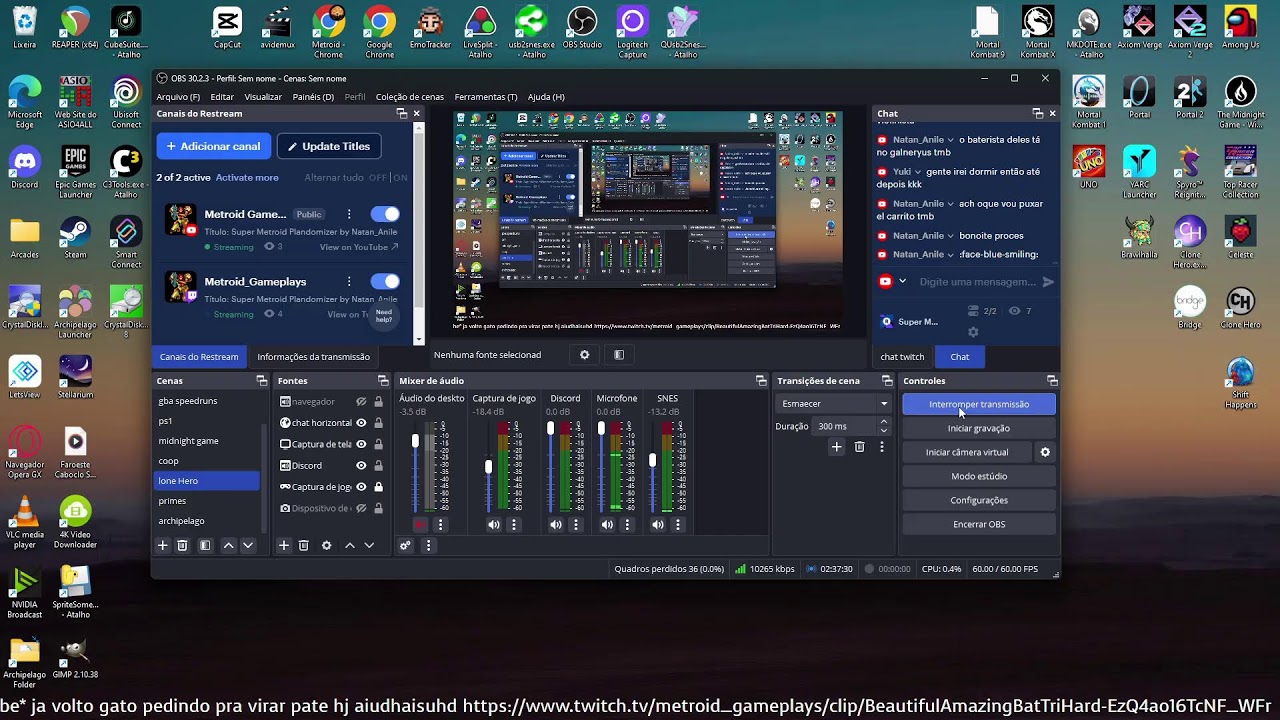Mute the Microfone audio channel
Screen dimensions: 1280x720
607,524
